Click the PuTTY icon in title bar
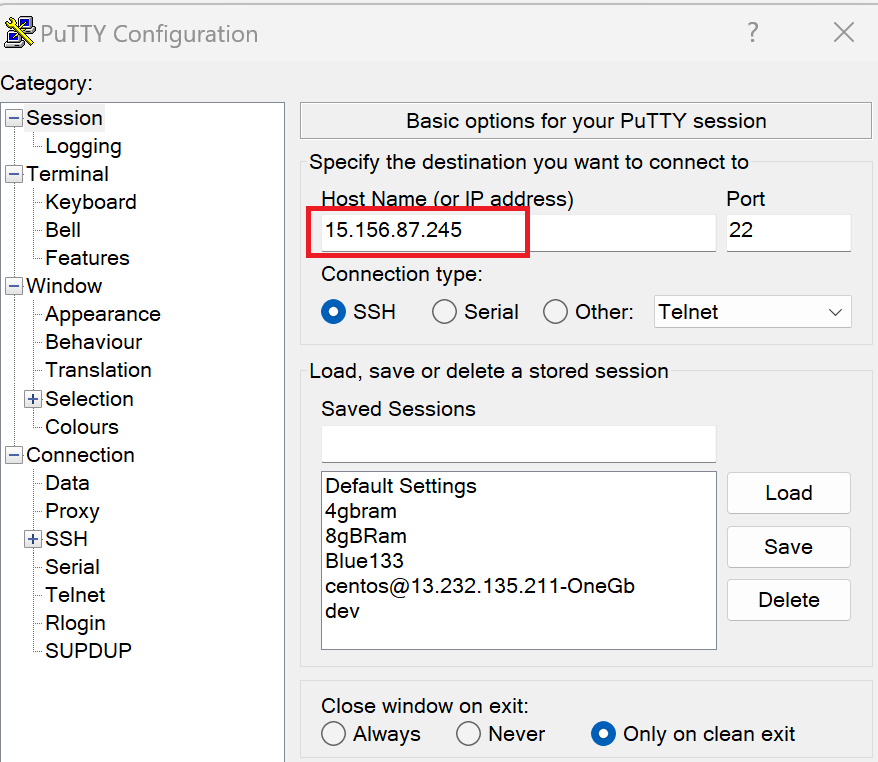Screen dimensions: 878x762 pos(20,32)
